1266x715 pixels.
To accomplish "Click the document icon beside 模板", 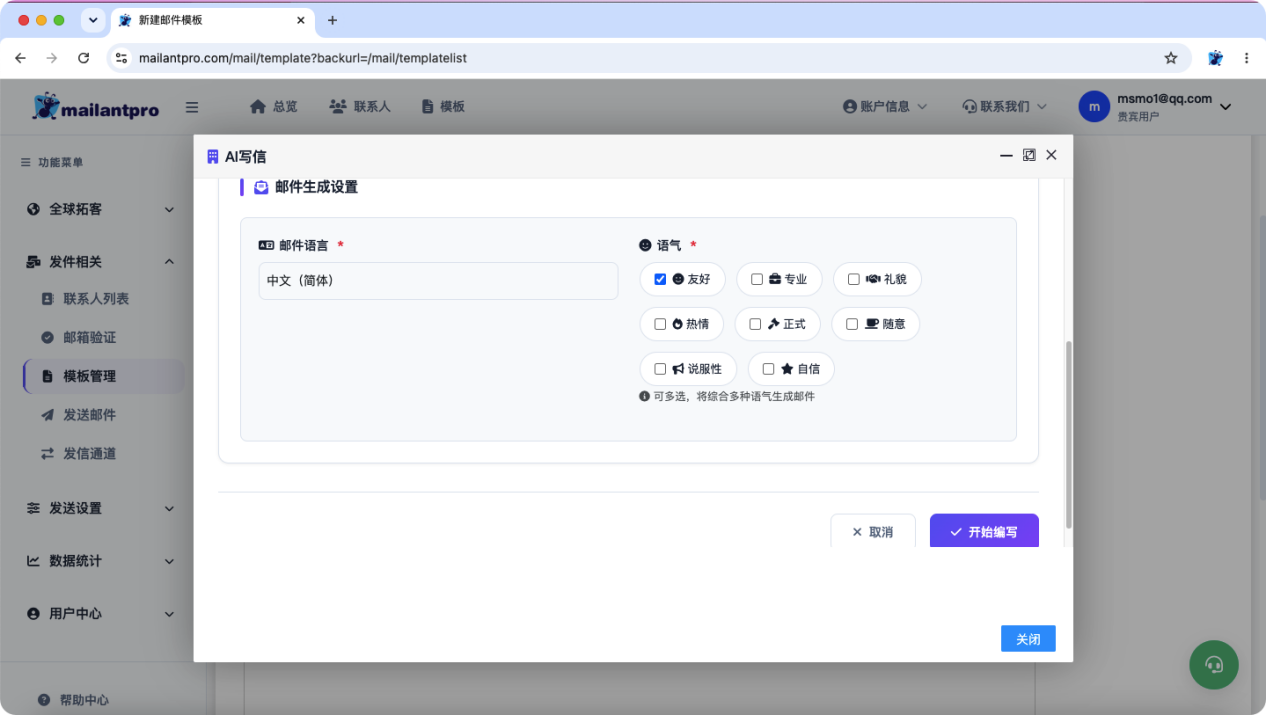I will [428, 106].
